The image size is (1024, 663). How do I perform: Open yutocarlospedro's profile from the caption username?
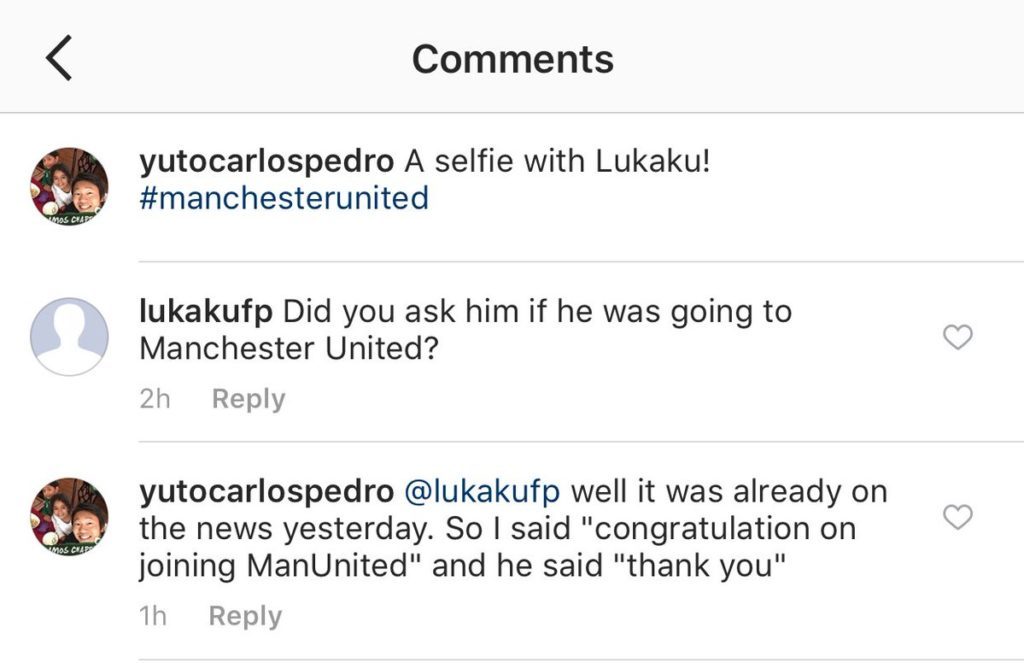click(x=267, y=161)
